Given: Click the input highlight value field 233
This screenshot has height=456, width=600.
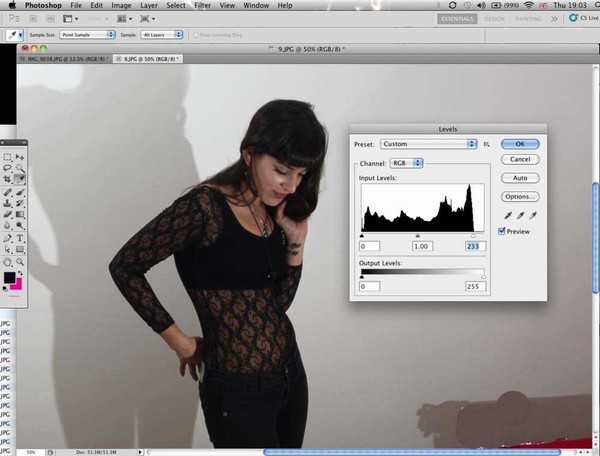Looking at the screenshot, I should pos(472,246).
